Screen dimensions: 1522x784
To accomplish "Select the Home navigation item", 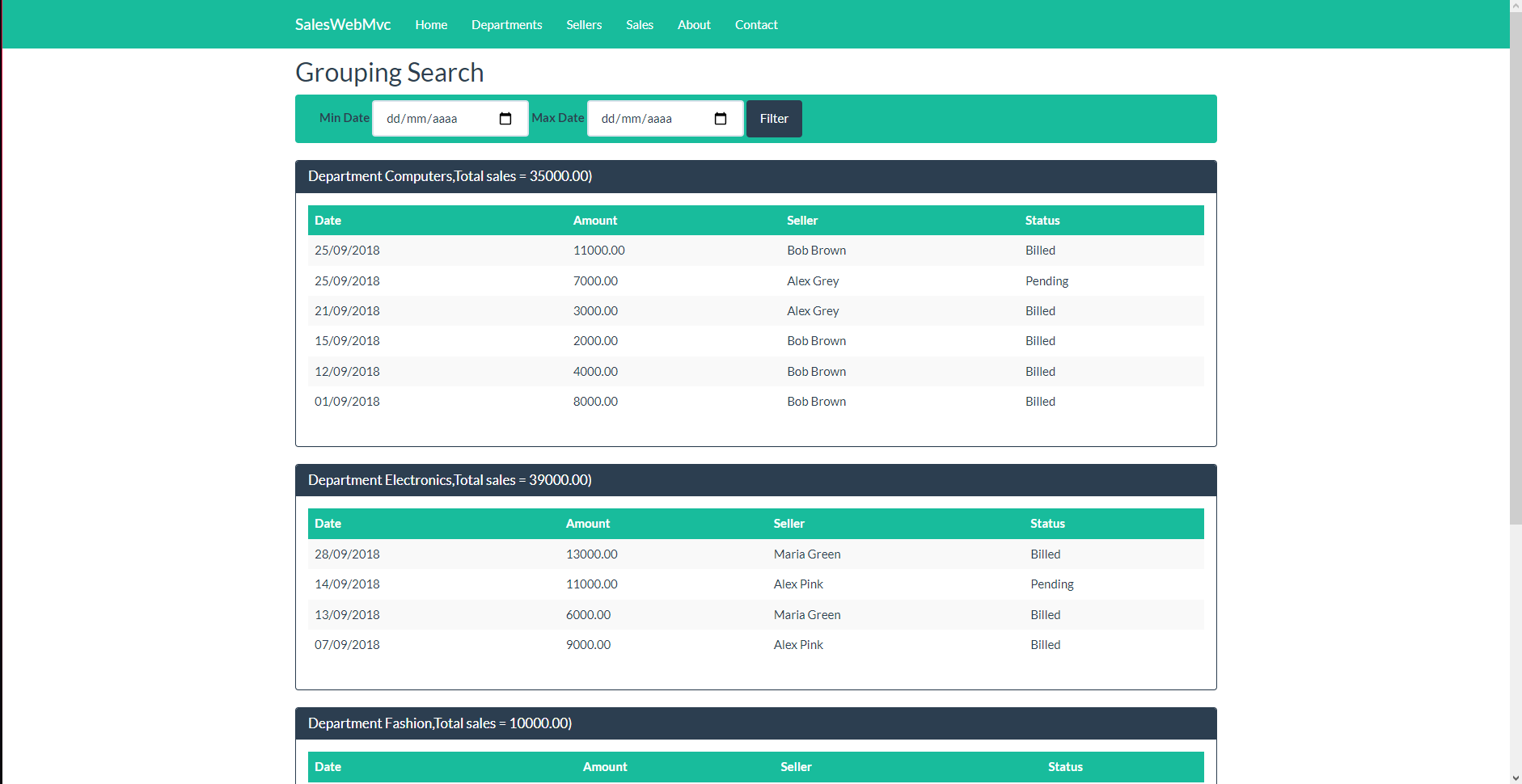I will pyautogui.click(x=430, y=24).
